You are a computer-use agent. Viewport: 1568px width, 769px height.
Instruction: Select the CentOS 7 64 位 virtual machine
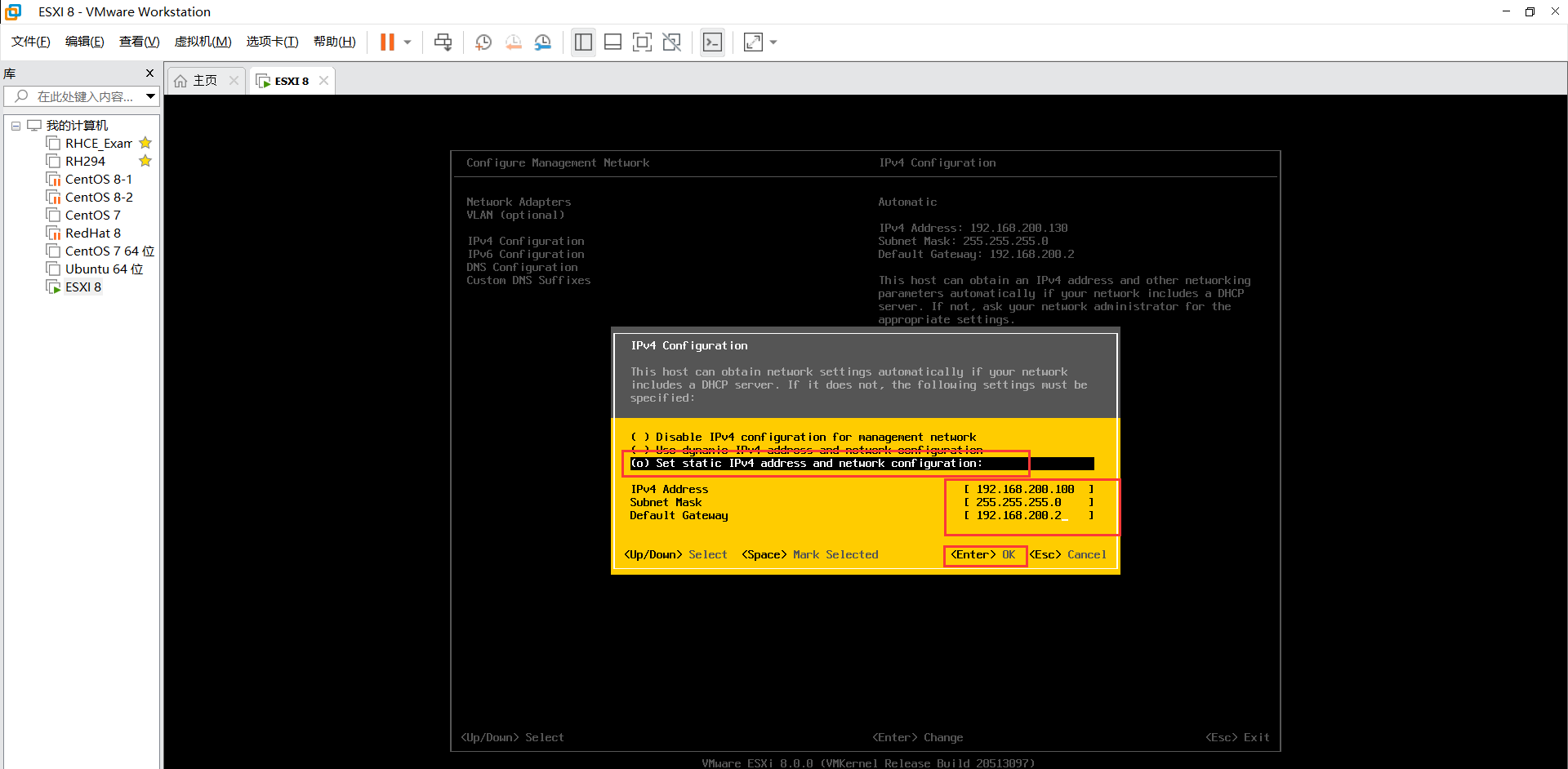pyautogui.click(x=109, y=251)
